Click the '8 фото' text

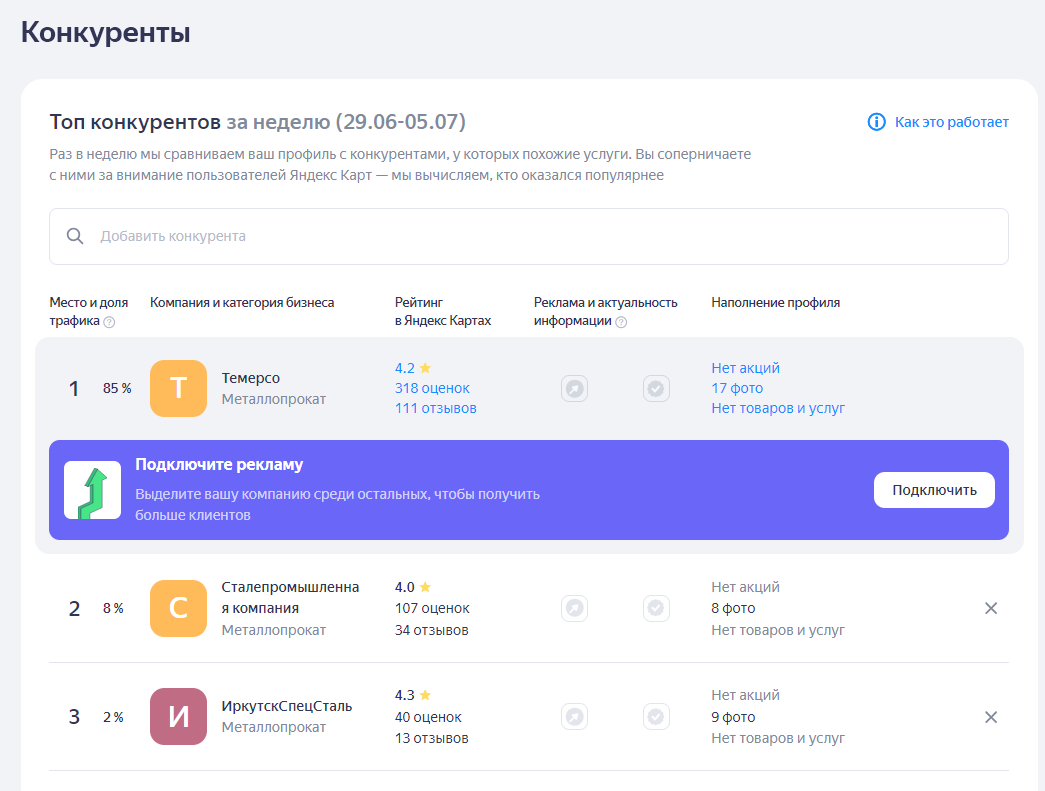(733, 608)
